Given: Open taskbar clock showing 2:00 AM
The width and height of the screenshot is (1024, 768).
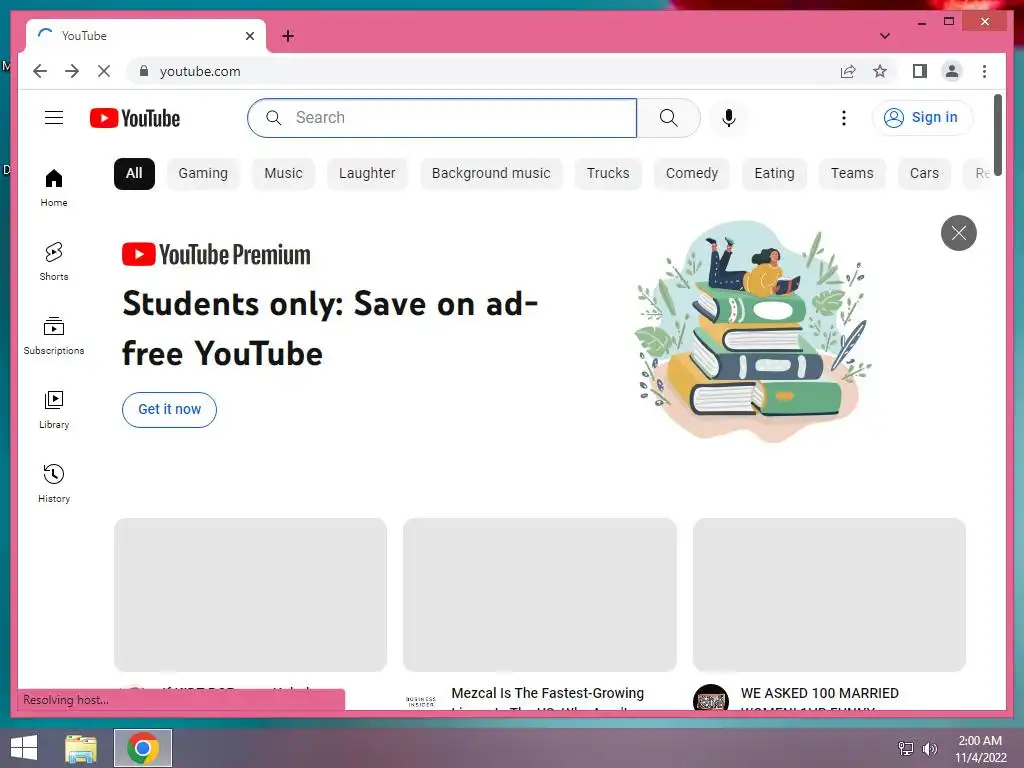Looking at the screenshot, I should (981, 748).
